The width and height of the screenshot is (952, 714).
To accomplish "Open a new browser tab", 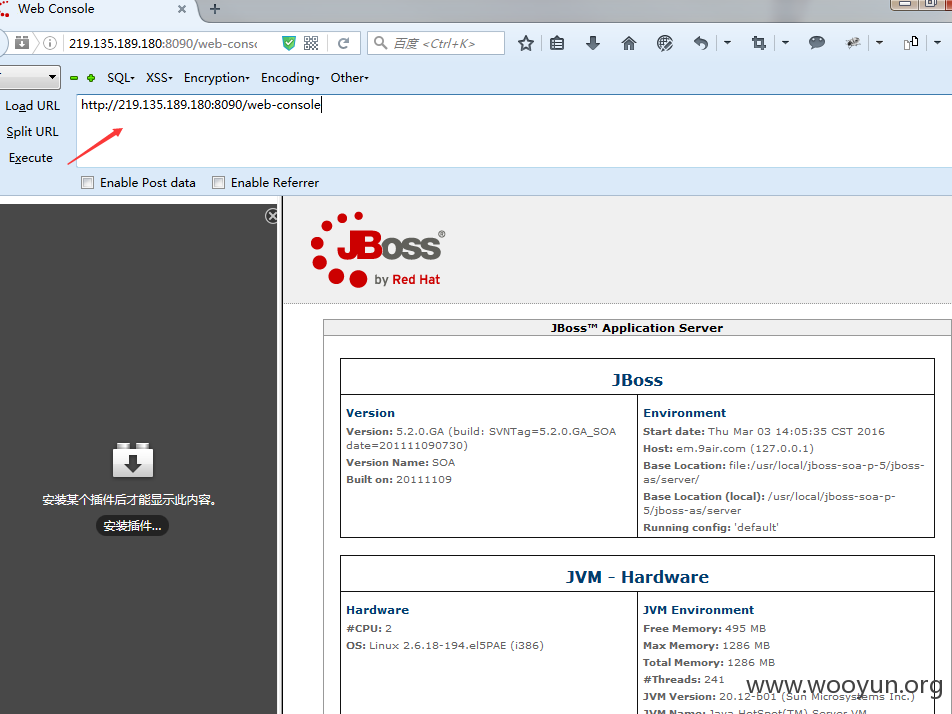I will pyautogui.click(x=215, y=9).
